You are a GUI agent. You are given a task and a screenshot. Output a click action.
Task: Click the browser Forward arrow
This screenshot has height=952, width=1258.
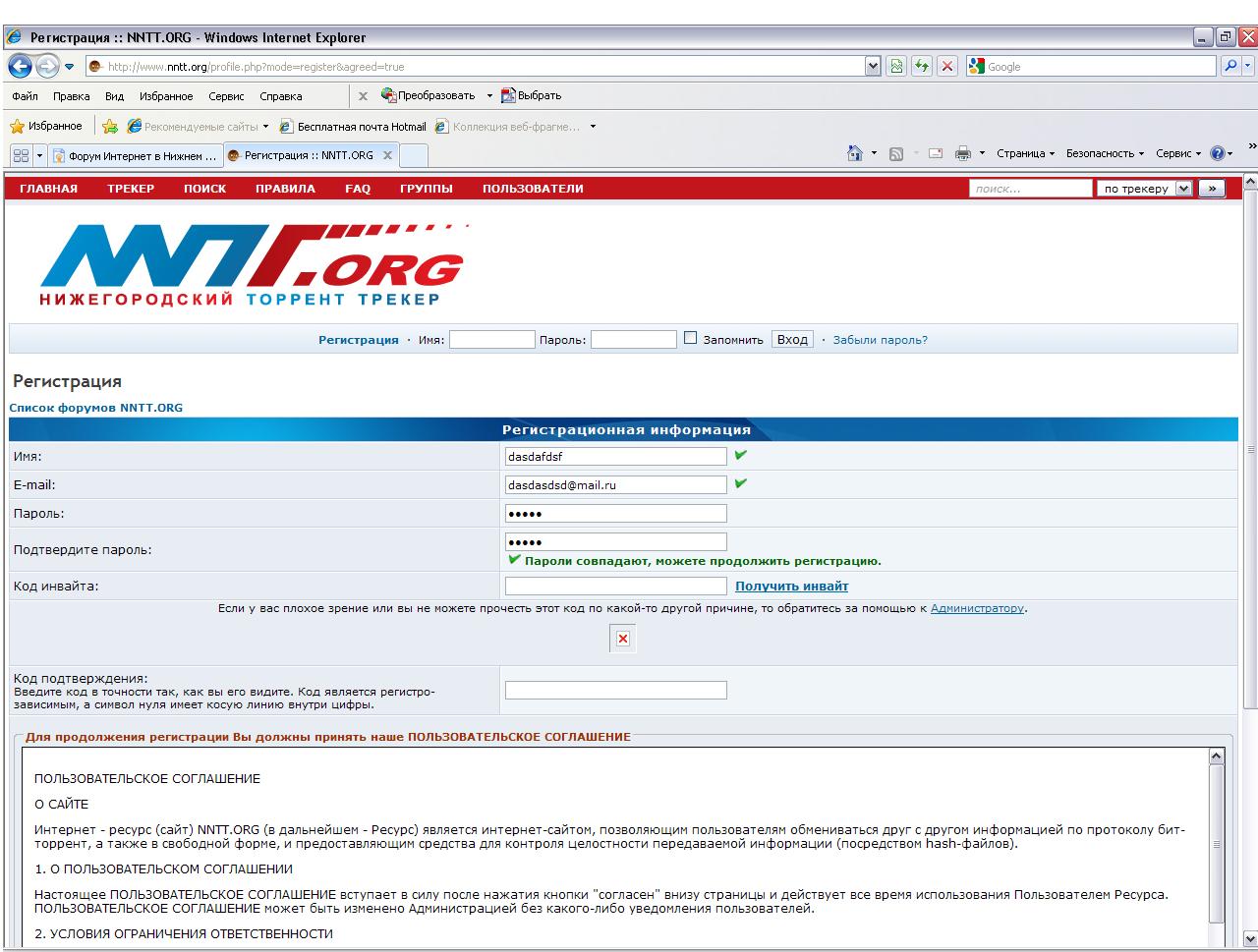[47, 66]
